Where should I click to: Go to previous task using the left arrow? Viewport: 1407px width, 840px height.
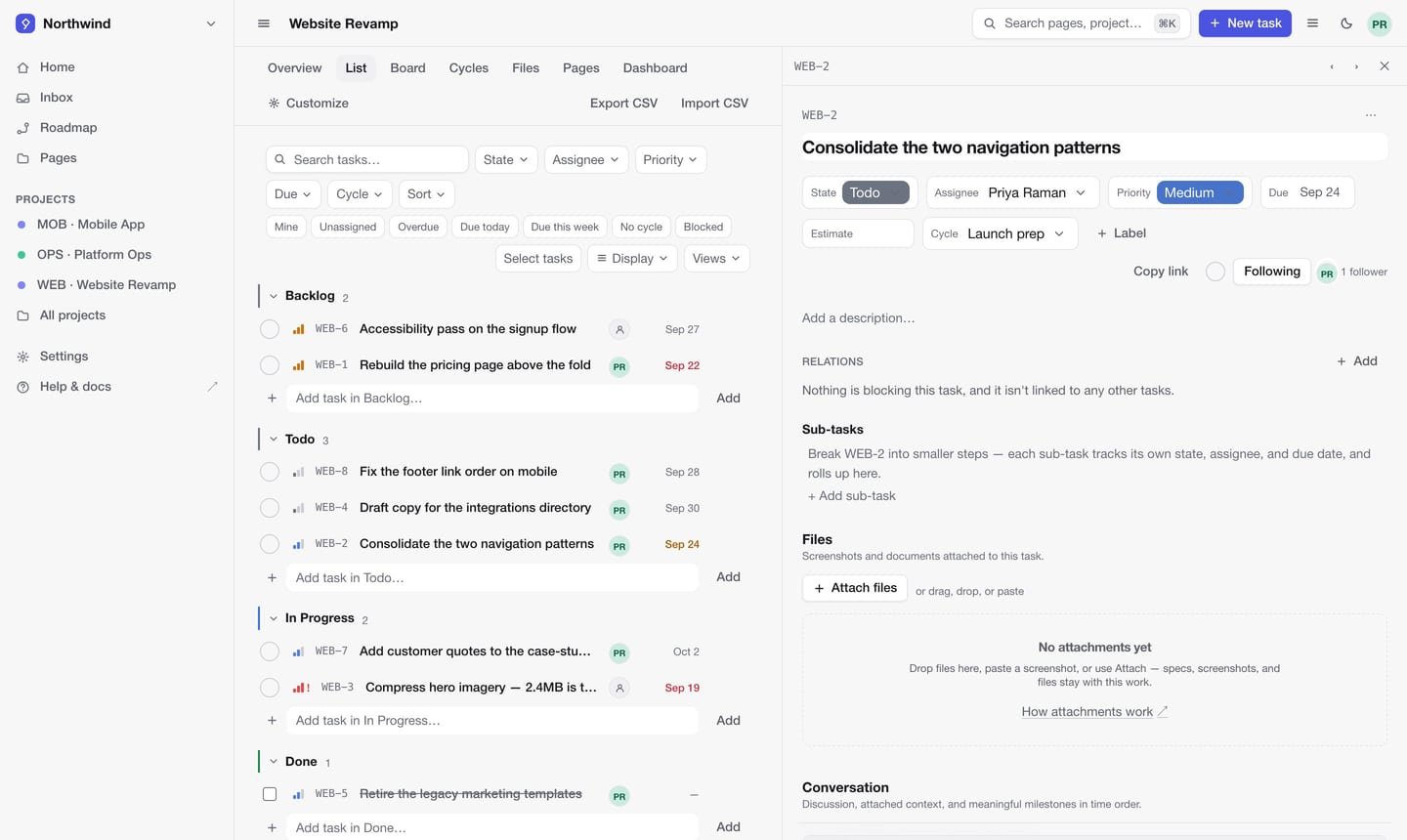[x=1332, y=66]
